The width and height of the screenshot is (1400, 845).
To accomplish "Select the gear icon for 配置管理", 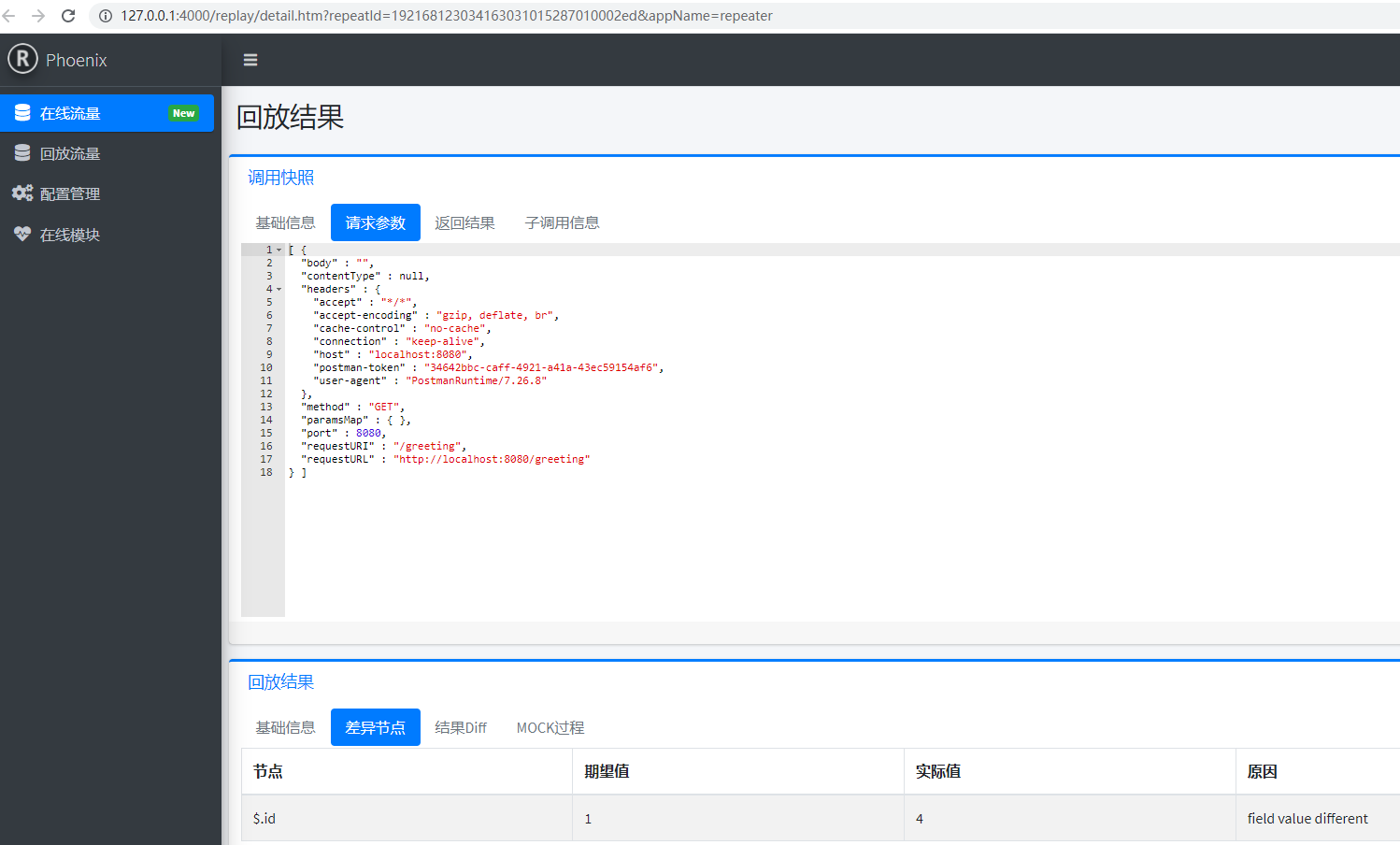I will click(22, 193).
